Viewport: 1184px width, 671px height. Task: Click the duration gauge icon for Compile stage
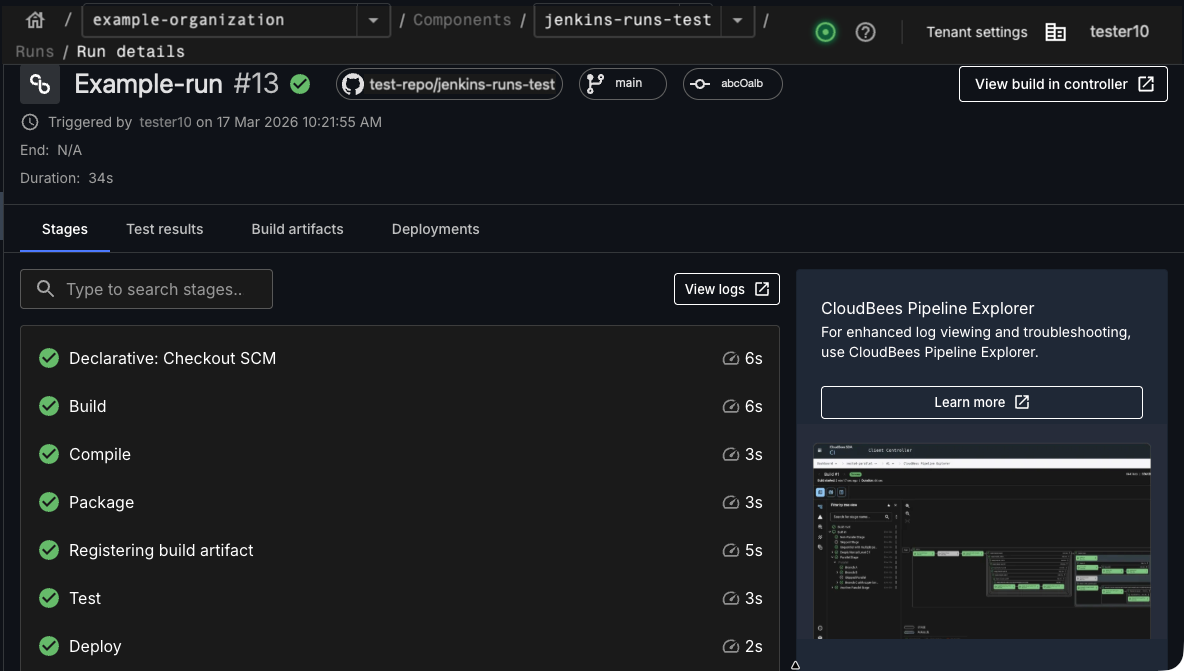(730, 454)
